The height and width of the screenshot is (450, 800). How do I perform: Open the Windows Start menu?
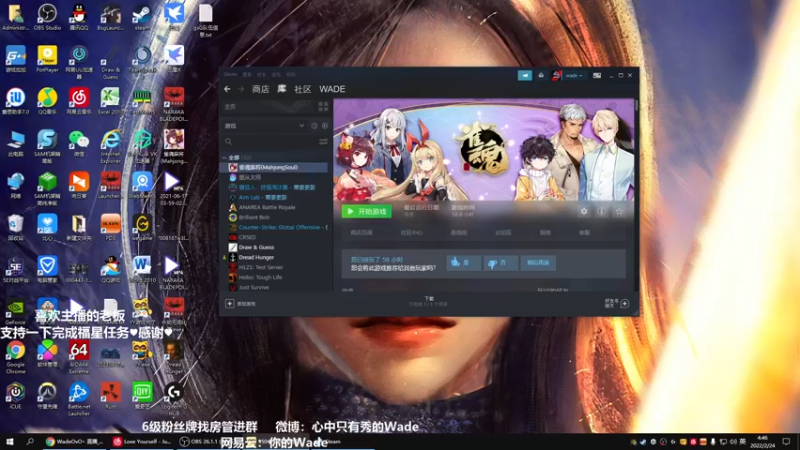tap(9, 441)
